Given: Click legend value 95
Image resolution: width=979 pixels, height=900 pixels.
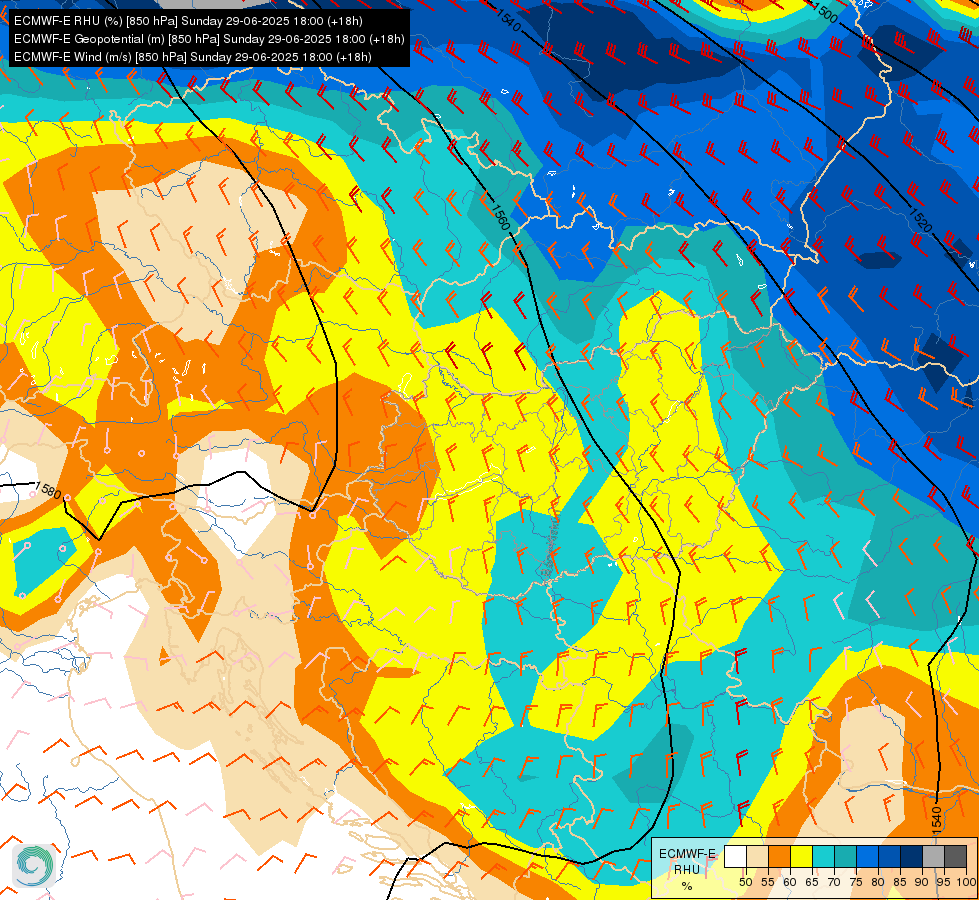Looking at the screenshot, I should (943, 882).
